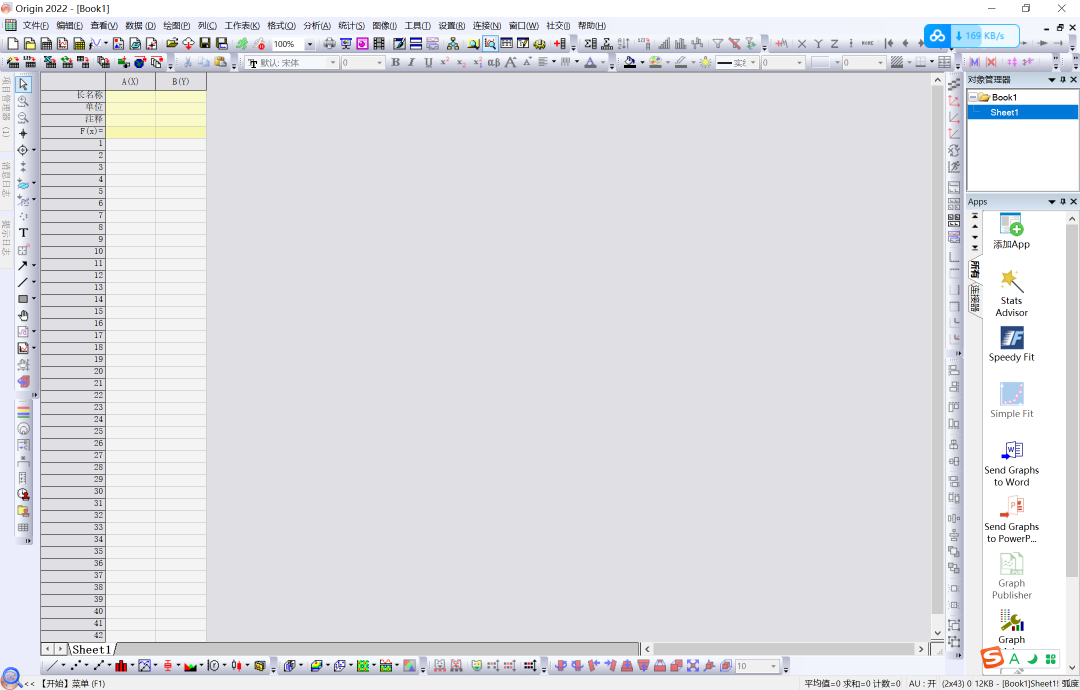Open the 分析(A) menu
This screenshot has height=690, width=1080.
[x=317, y=25]
